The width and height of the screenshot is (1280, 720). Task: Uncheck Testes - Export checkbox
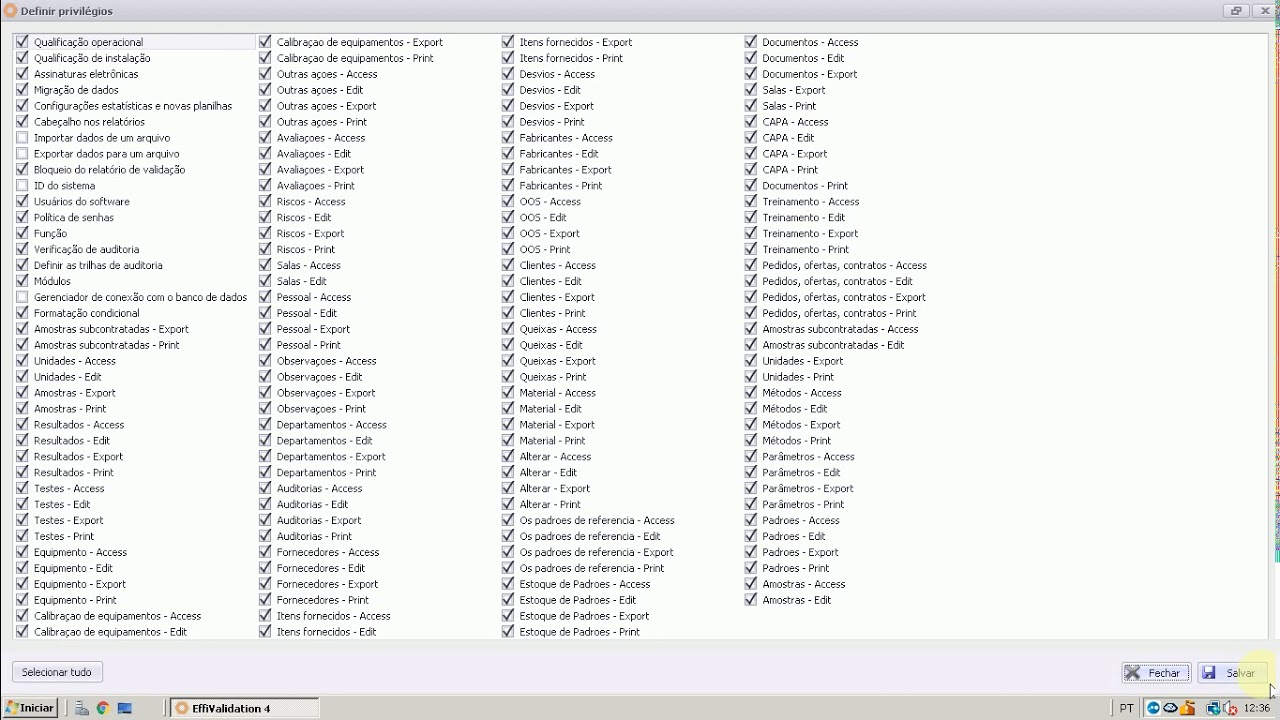pos(22,520)
